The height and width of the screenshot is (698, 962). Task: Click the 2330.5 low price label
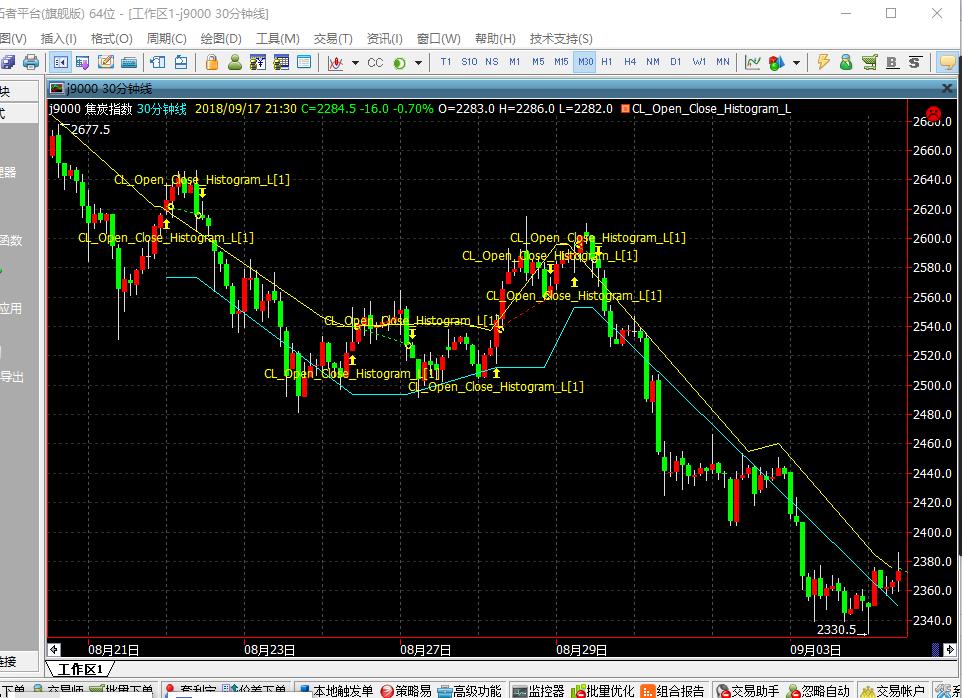836,629
